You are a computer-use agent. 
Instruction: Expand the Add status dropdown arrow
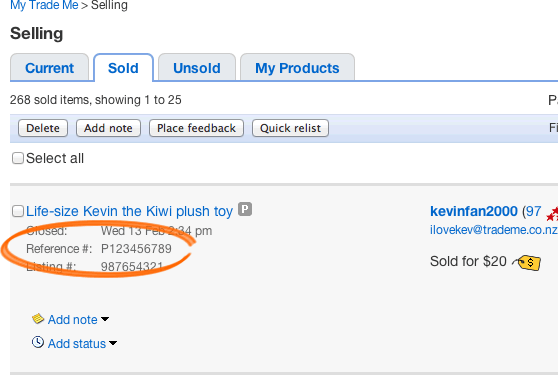point(113,343)
